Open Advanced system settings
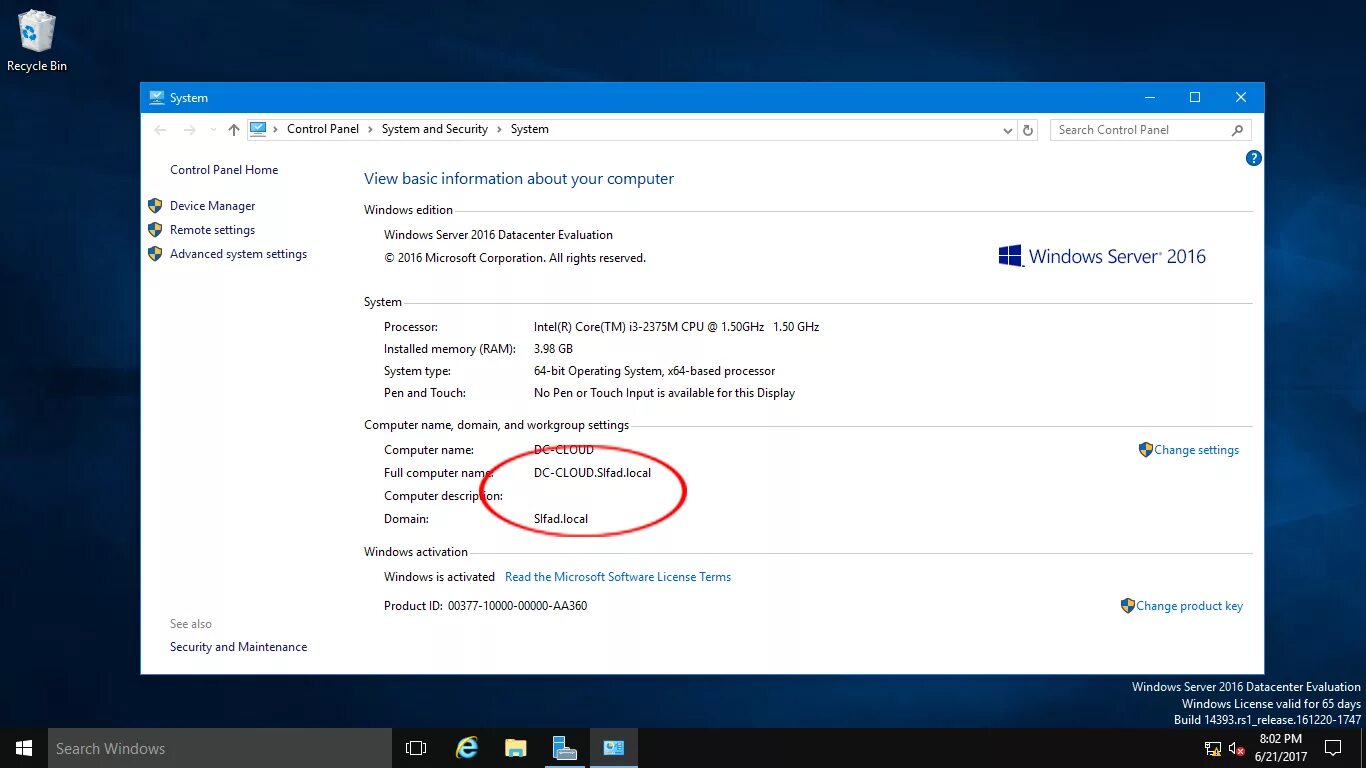Viewport: 1366px width, 768px height. point(238,254)
